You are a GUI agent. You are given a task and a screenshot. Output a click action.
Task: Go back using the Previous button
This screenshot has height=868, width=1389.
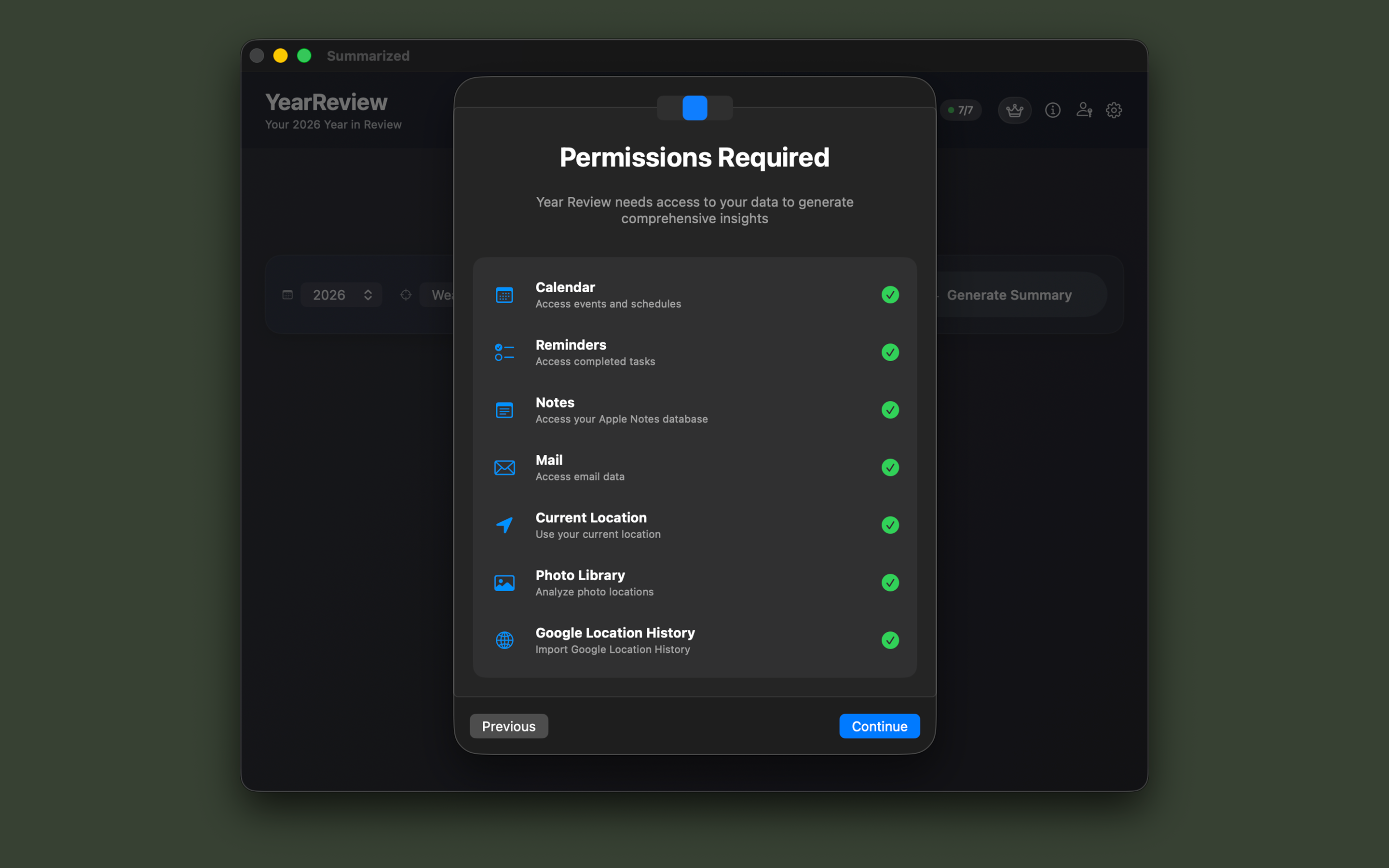click(508, 726)
